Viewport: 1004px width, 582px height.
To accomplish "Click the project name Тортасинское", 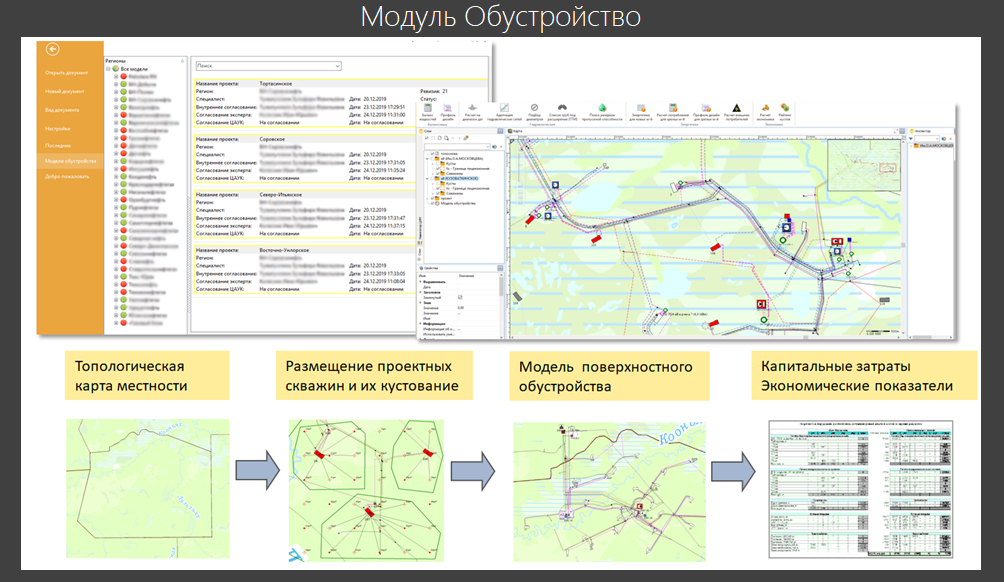I will coord(275,83).
